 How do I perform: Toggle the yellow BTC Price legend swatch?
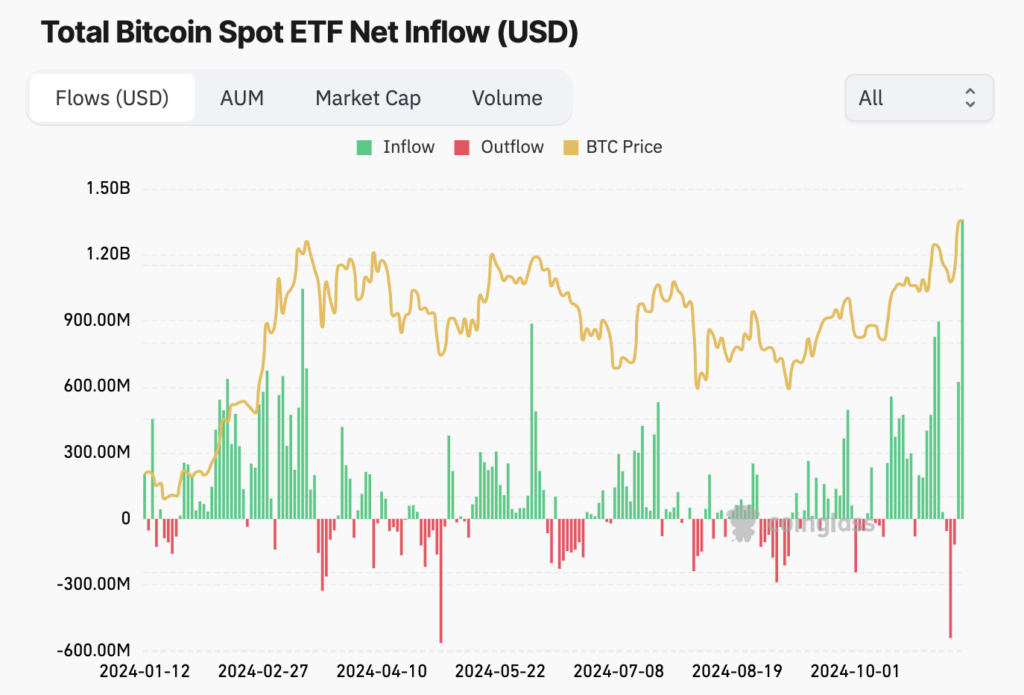coord(571,148)
